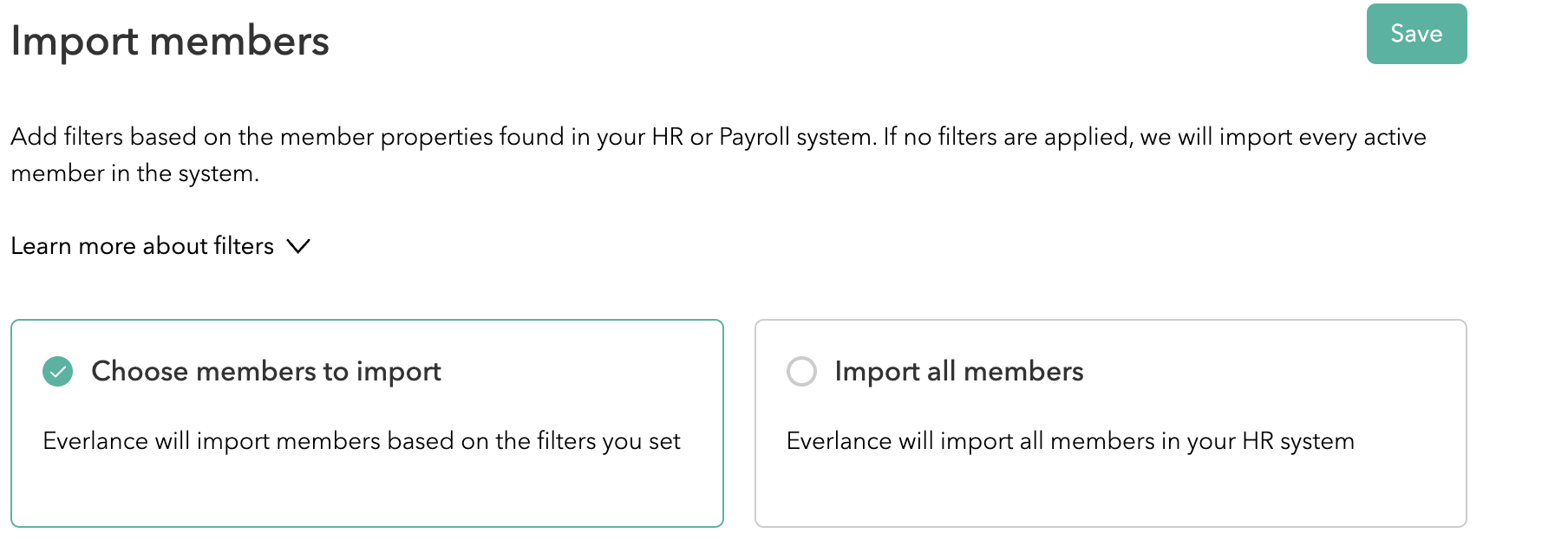
Task: Click the empty circle icon beside Import all
Action: (x=801, y=371)
